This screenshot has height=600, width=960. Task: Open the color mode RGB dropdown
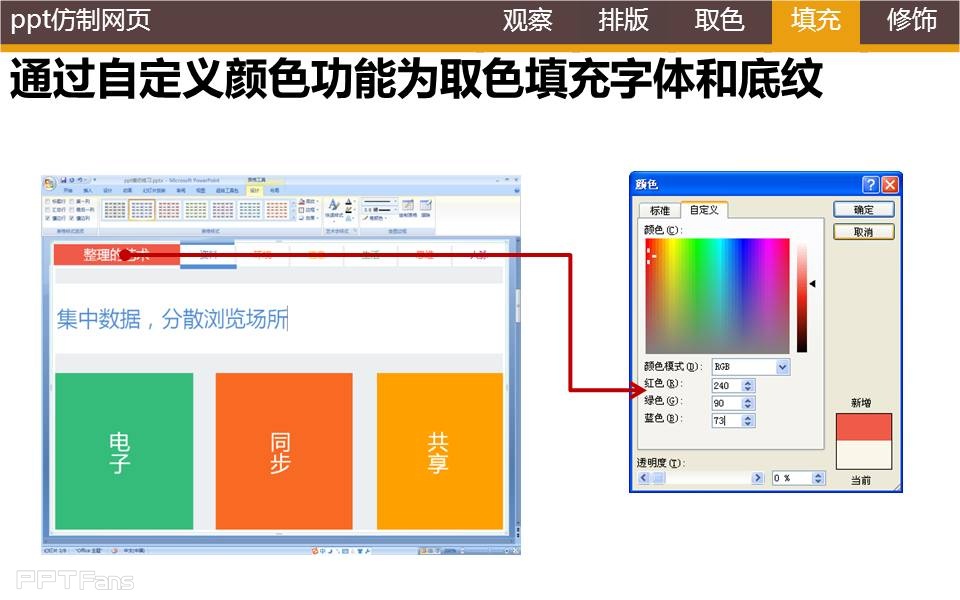point(782,367)
